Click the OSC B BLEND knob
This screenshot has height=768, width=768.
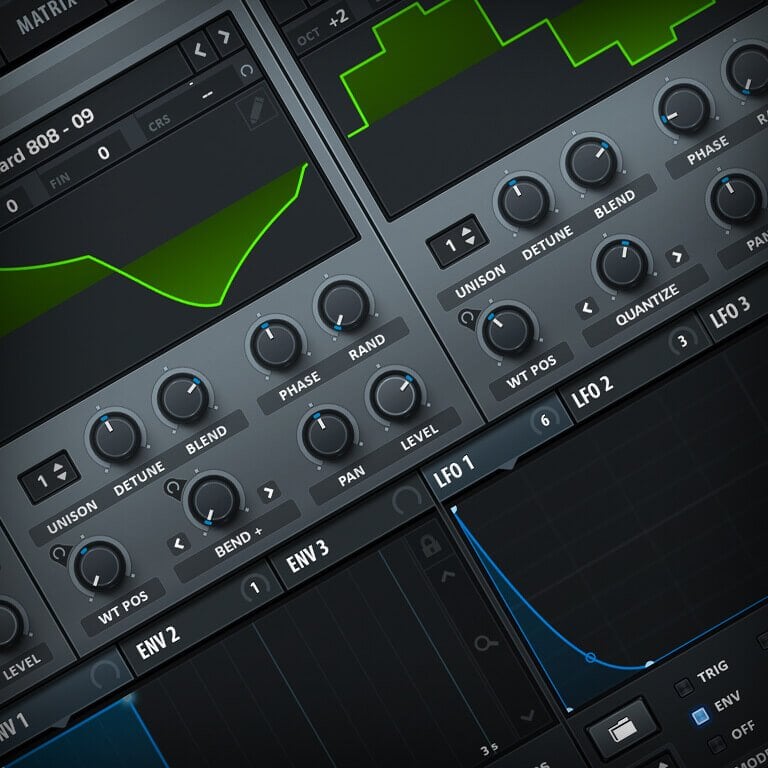click(591, 162)
